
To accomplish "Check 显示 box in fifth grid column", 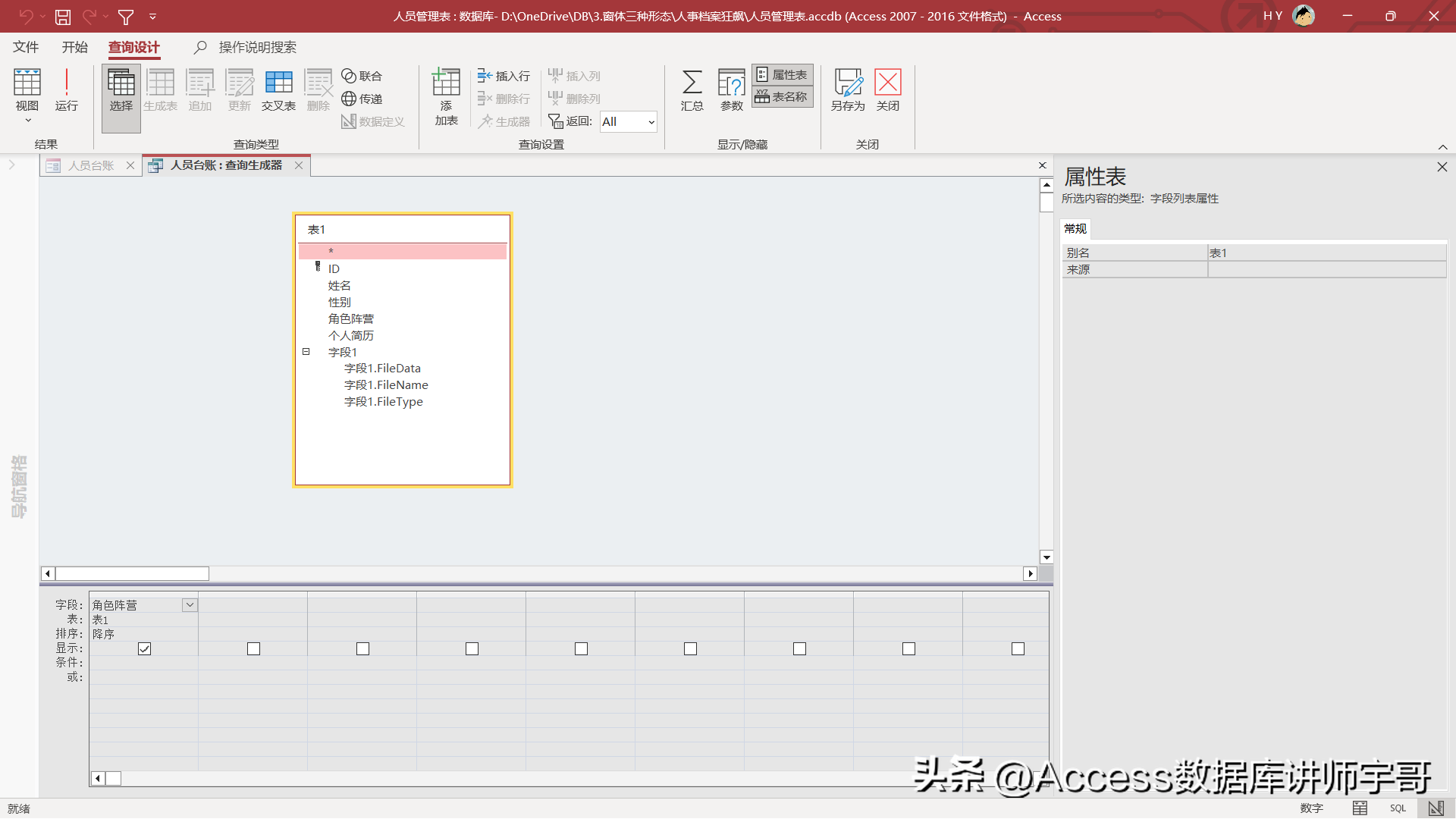I will (581, 649).
